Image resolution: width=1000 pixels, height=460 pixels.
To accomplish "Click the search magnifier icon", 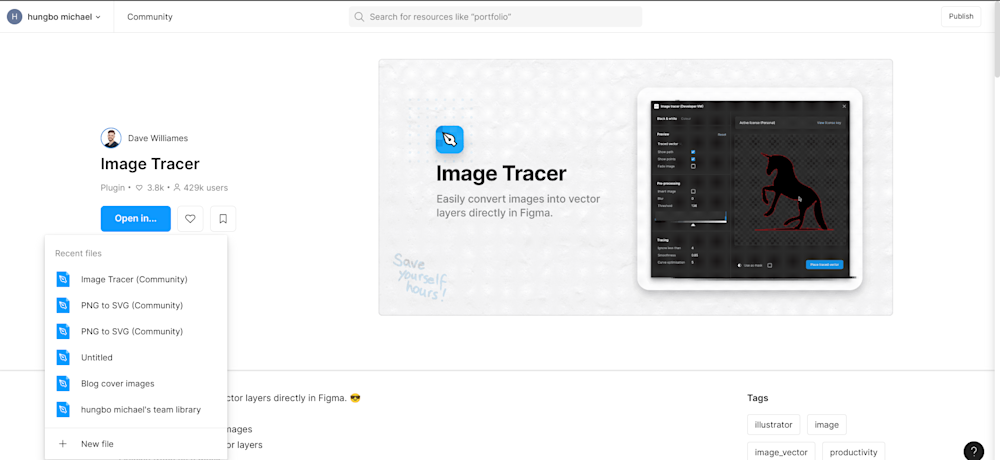I will coord(360,17).
